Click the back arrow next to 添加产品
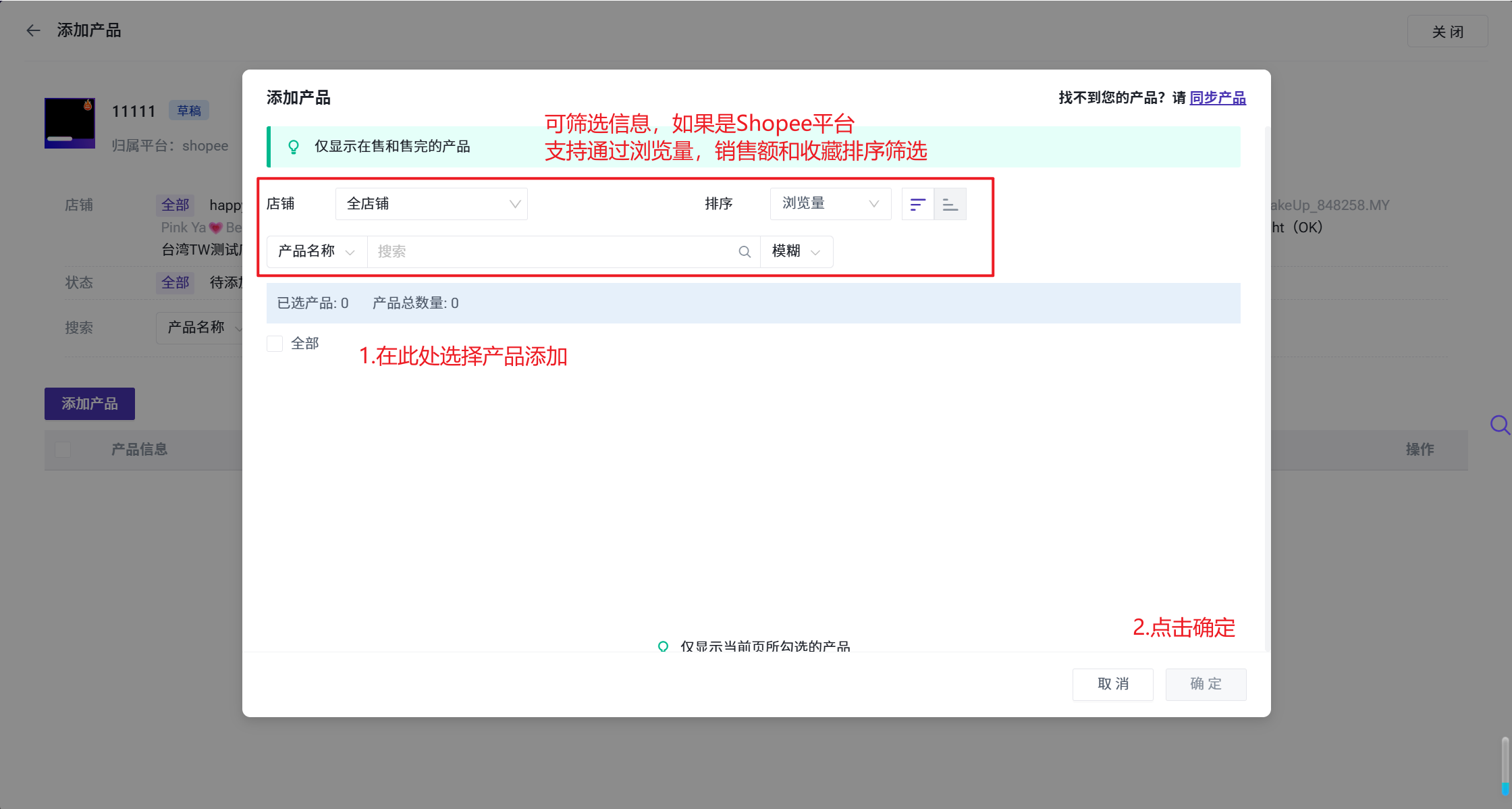Image resolution: width=1512 pixels, height=809 pixels. coord(33,30)
